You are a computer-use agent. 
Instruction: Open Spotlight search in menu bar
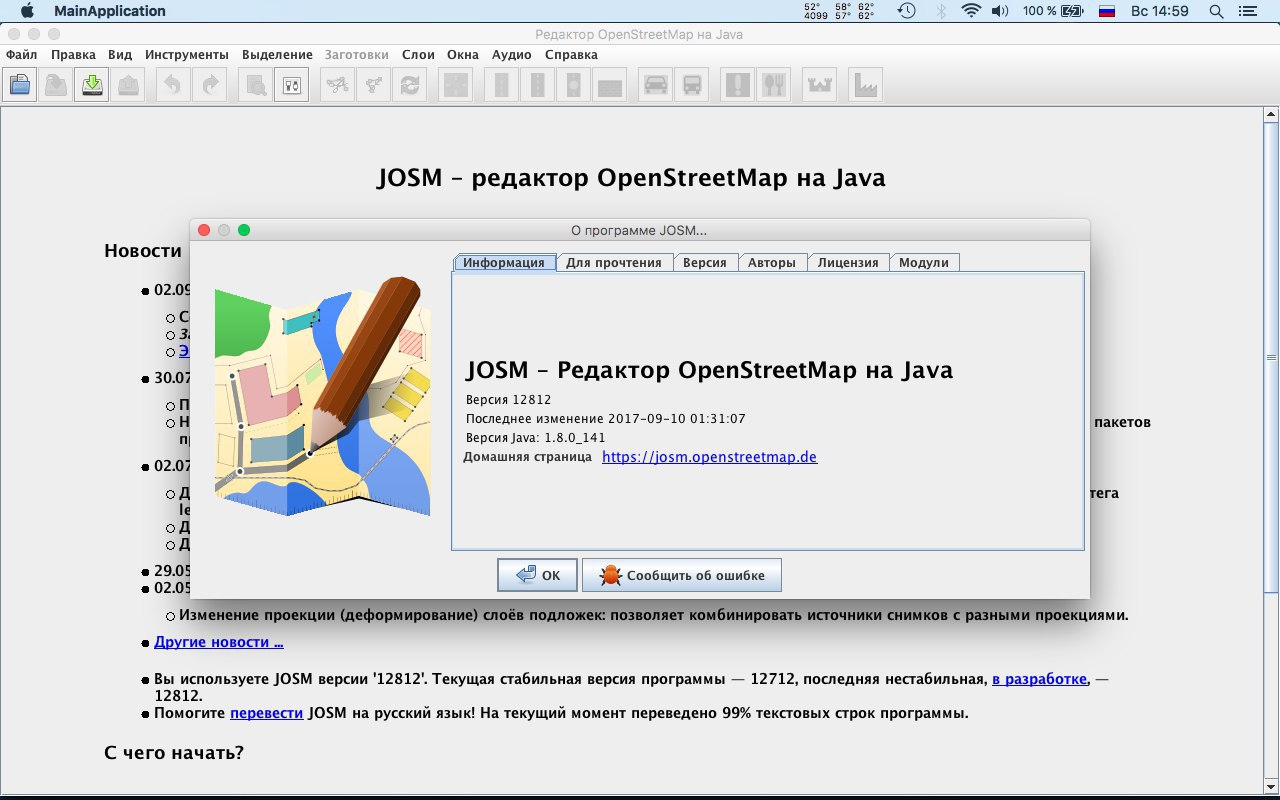click(x=1216, y=11)
